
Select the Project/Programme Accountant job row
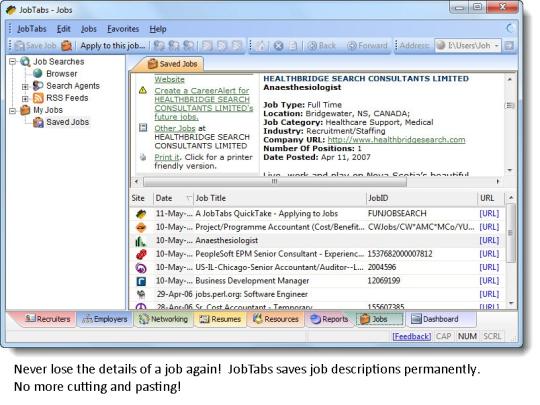point(317,227)
